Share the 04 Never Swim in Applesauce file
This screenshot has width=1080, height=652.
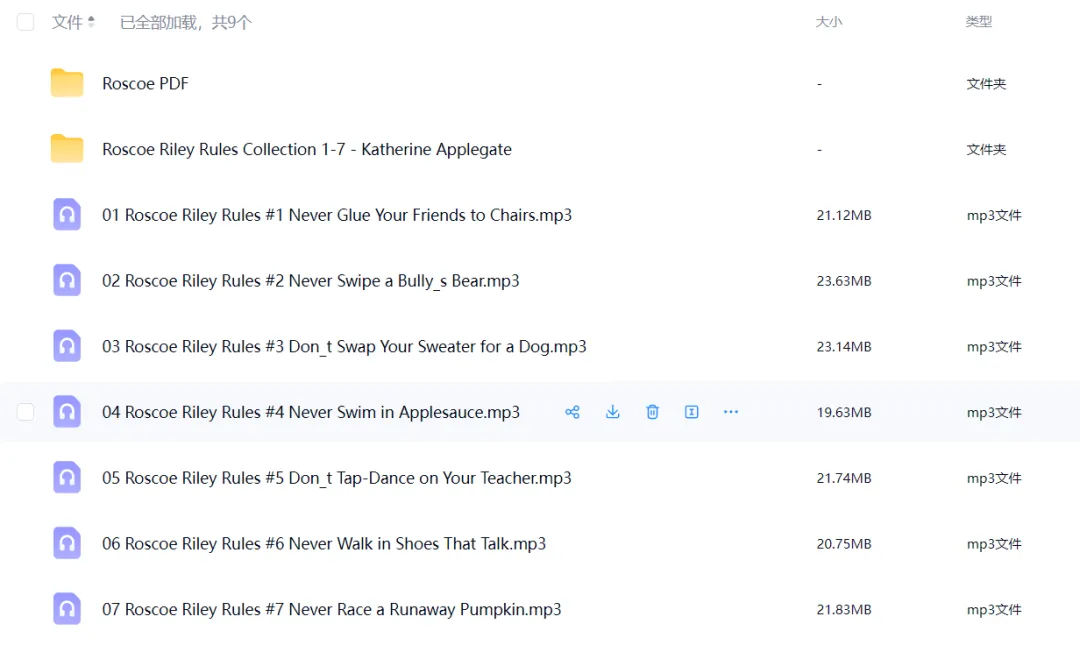(x=572, y=412)
